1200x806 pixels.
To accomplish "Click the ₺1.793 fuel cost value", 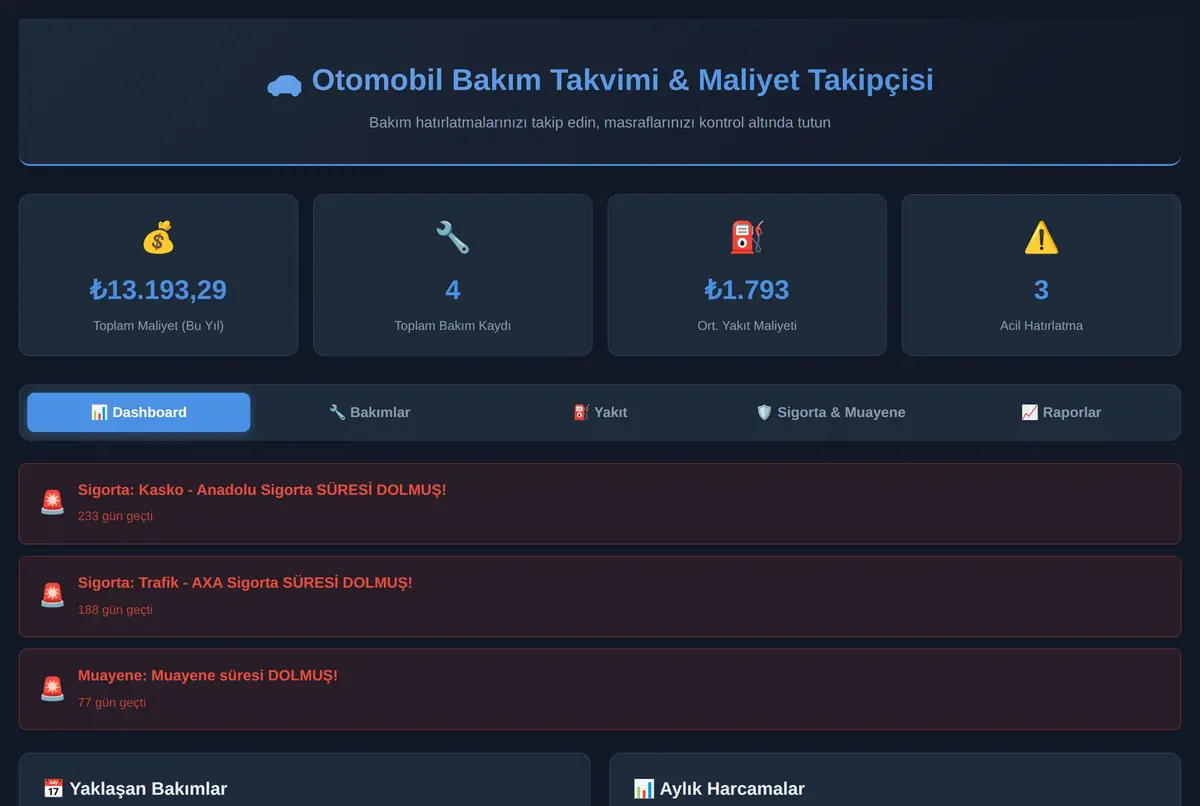I will 747,290.
